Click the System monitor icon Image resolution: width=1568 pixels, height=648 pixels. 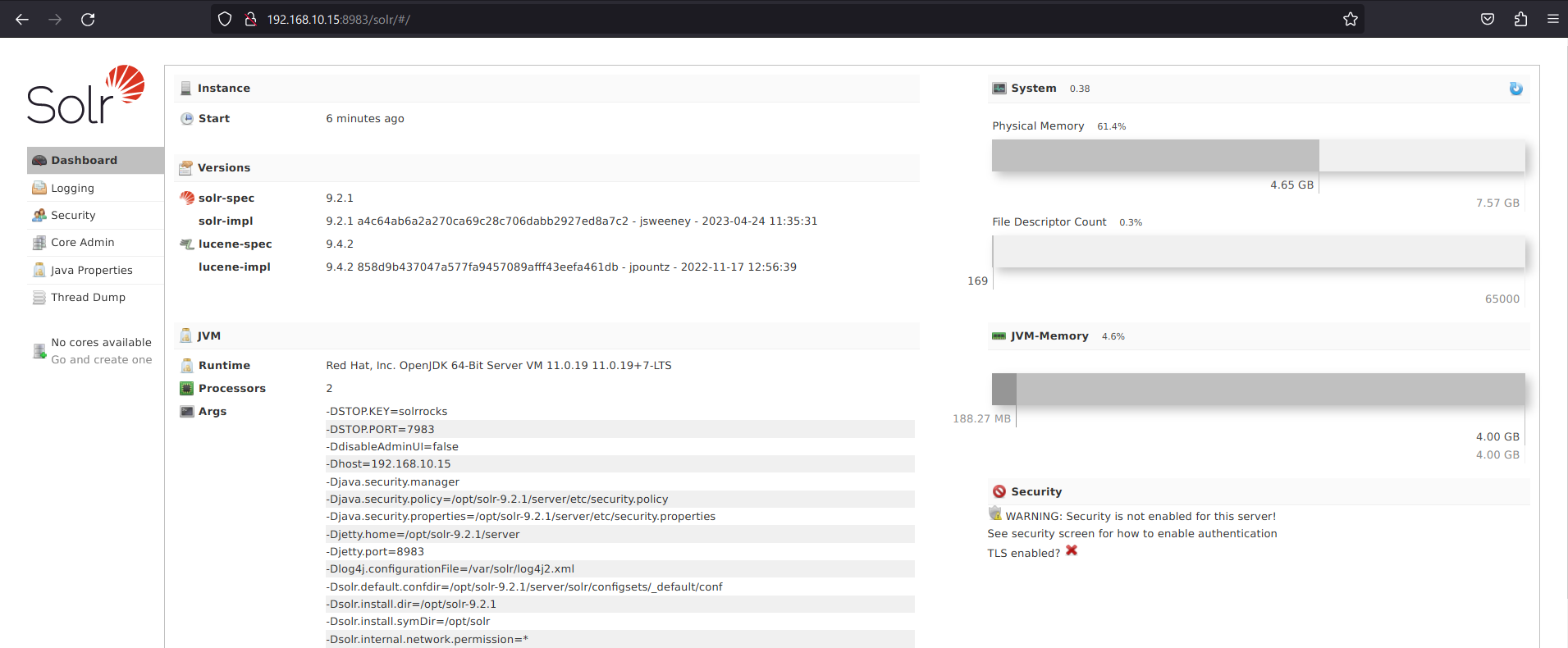click(x=999, y=89)
